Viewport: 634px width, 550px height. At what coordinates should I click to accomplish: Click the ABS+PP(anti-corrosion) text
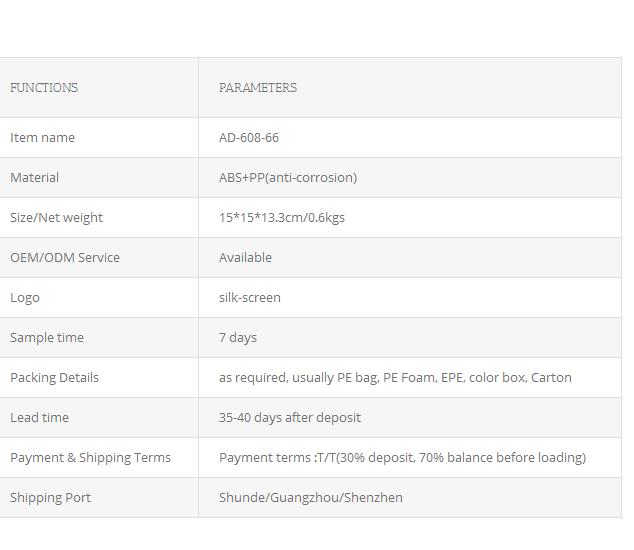(x=288, y=178)
